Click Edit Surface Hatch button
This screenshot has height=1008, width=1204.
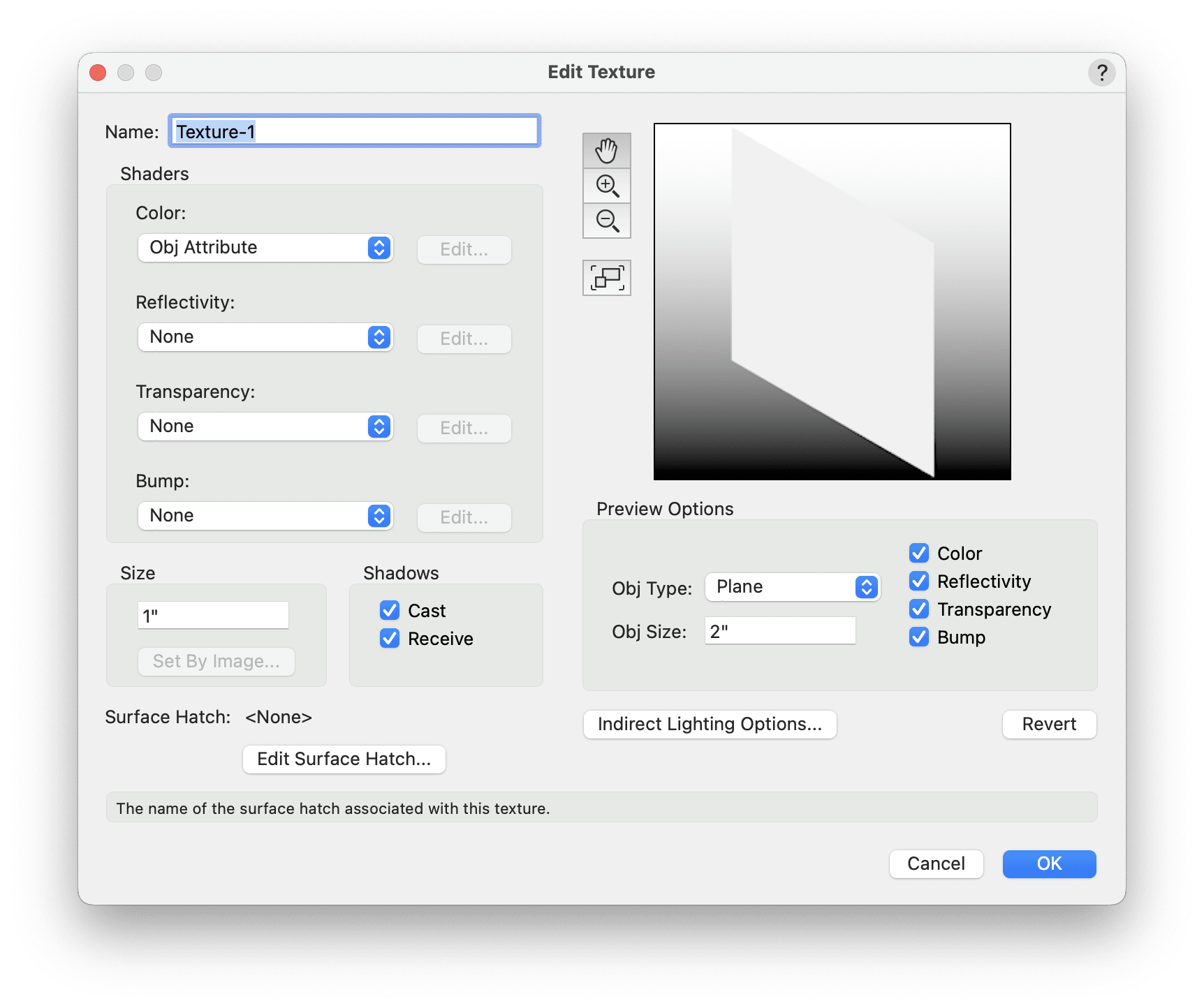click(x=344, y=759)
